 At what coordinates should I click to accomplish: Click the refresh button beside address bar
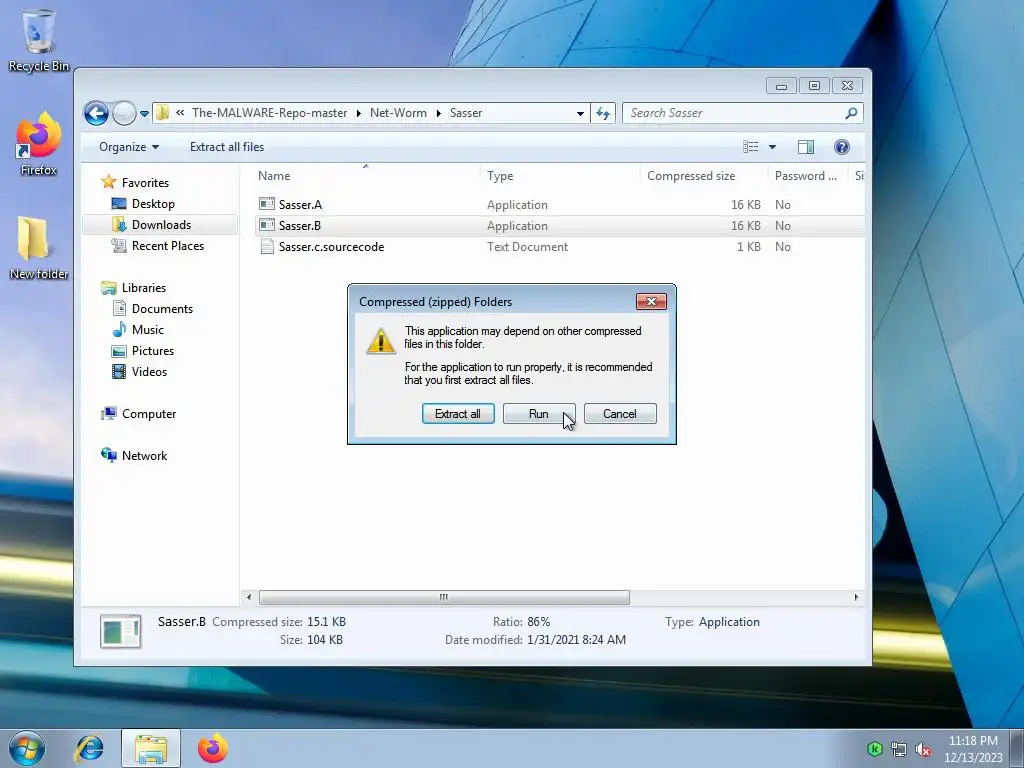(x=603, y=114)
